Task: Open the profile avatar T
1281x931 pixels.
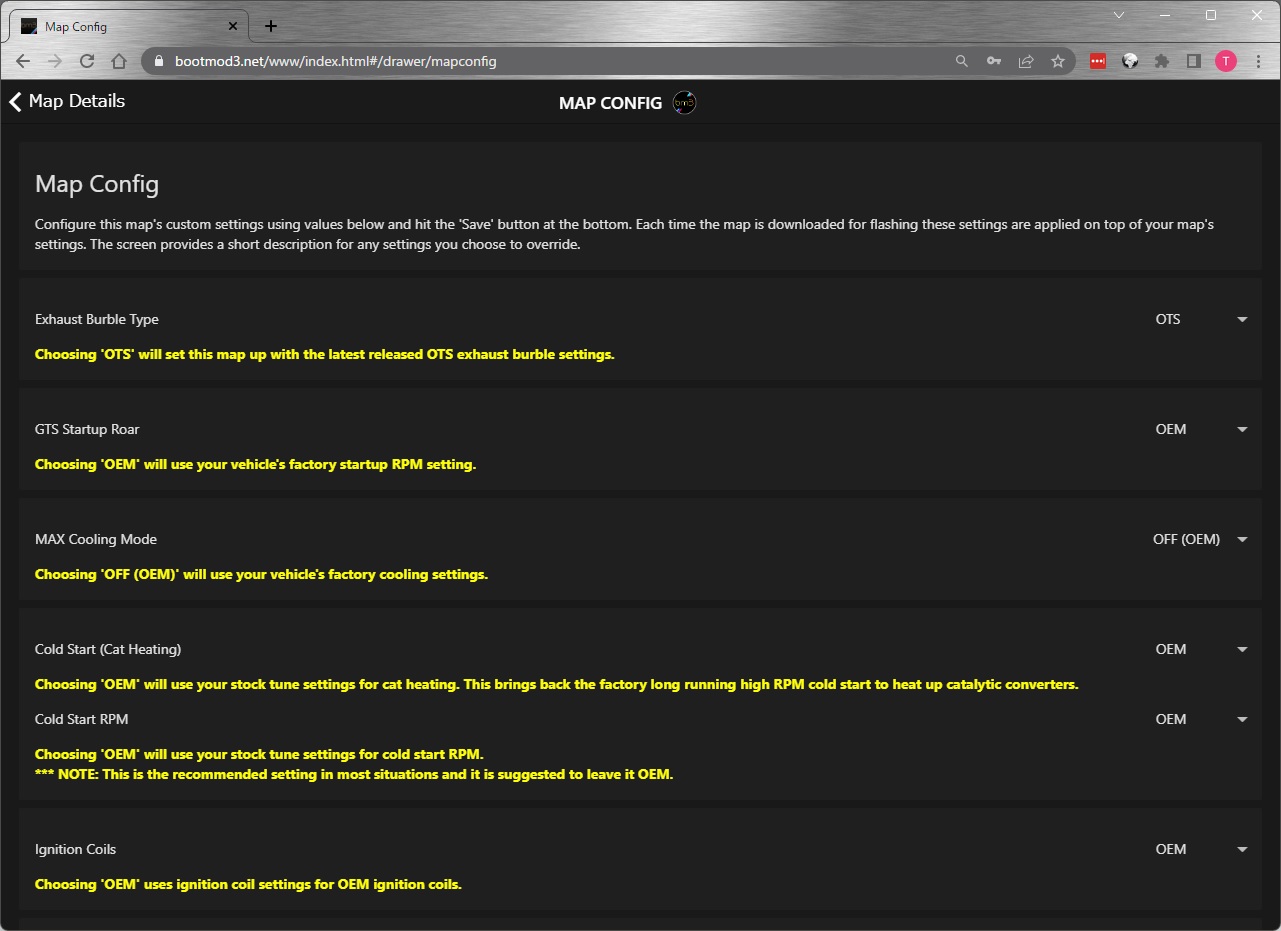Action: click(x=1226, y=61)
